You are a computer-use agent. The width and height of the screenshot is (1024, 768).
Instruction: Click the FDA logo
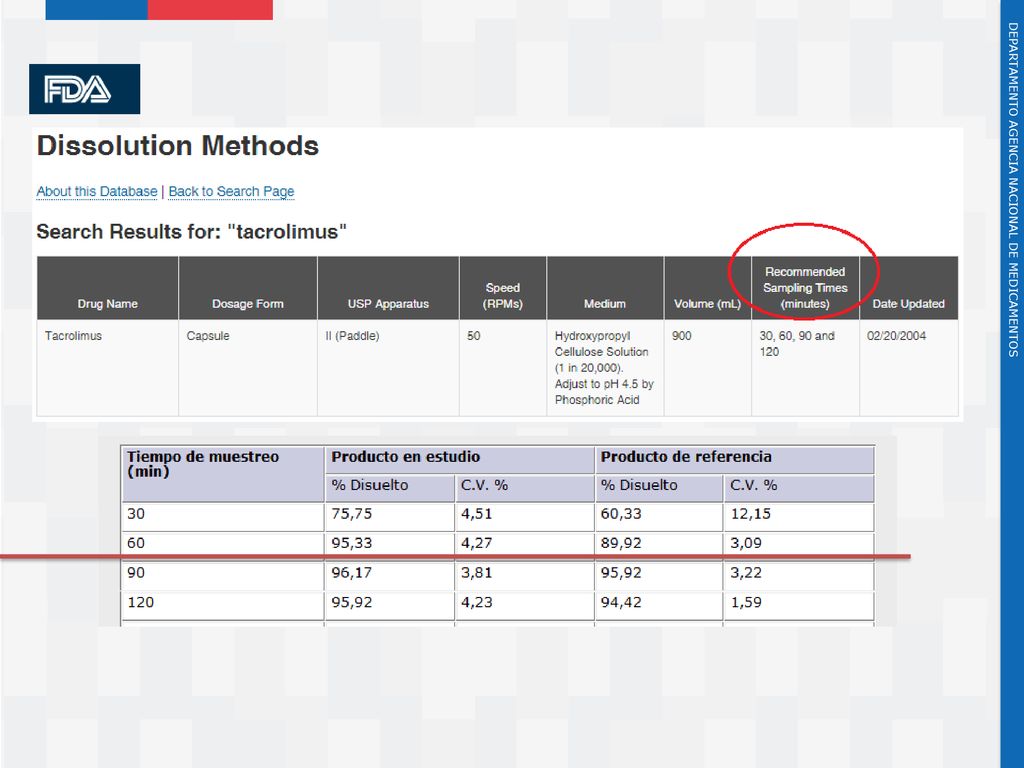[x=84, y=89]
